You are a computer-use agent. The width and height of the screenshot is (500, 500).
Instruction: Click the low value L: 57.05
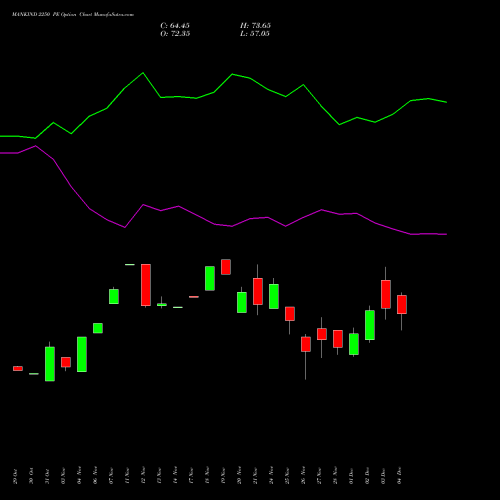pyautogui.click(x=255, y=34)
